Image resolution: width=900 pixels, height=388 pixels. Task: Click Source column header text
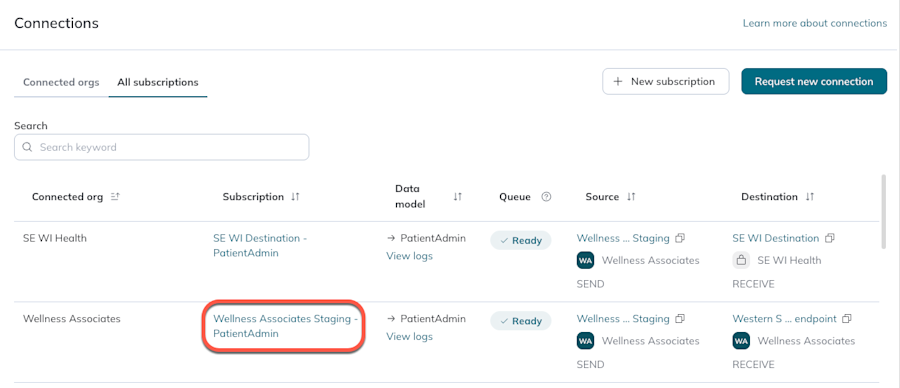pyautogui.click(x=602, y=197)
